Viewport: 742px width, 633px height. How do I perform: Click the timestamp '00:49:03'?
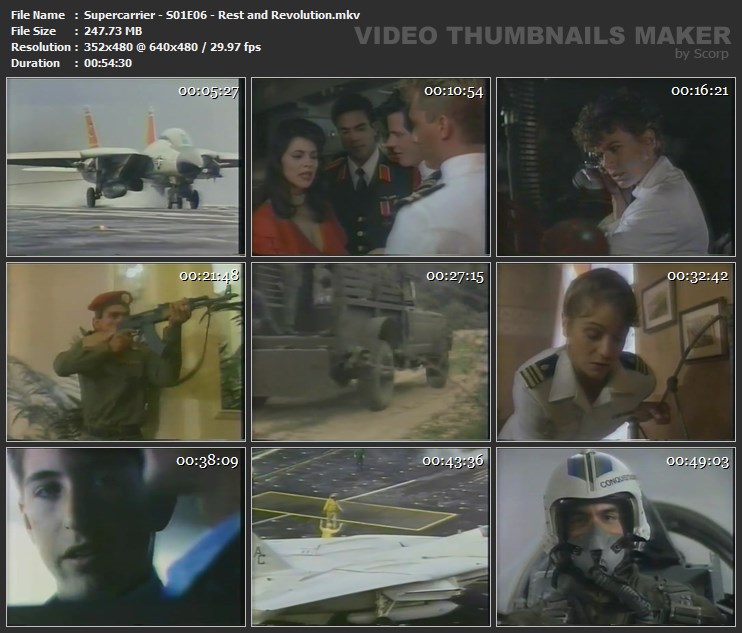(698, 461)
